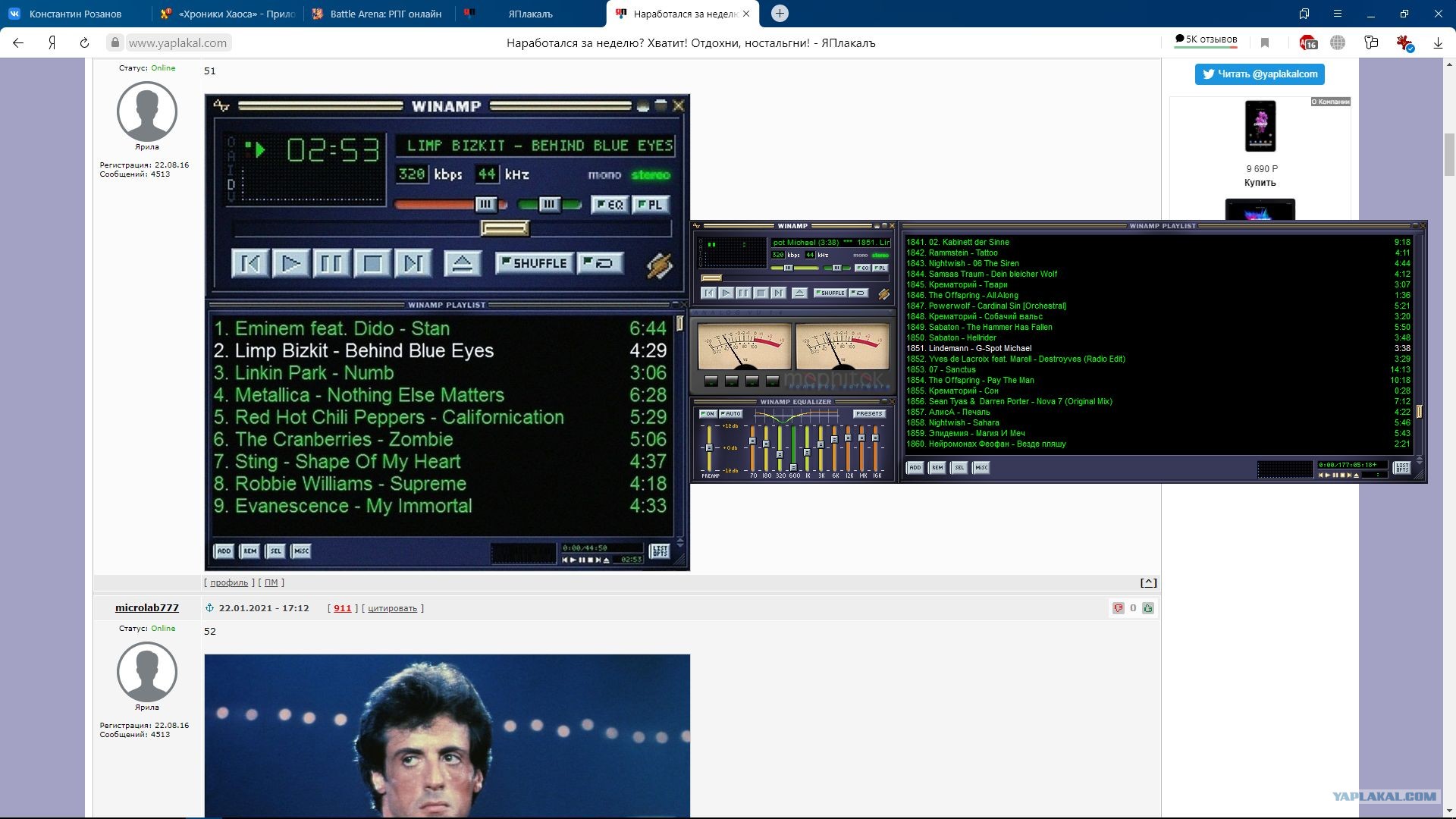Open the globe extension icon in toolbar
Screen dimensions: 1456x819
(1338, 43)
